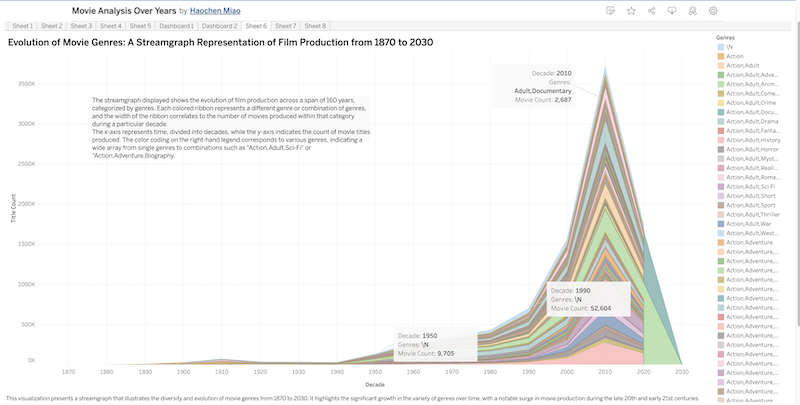The width and height of the screenshot is (800, 405).
Task: Click the star icon to favorite this viz
Action: coord(631,10)
